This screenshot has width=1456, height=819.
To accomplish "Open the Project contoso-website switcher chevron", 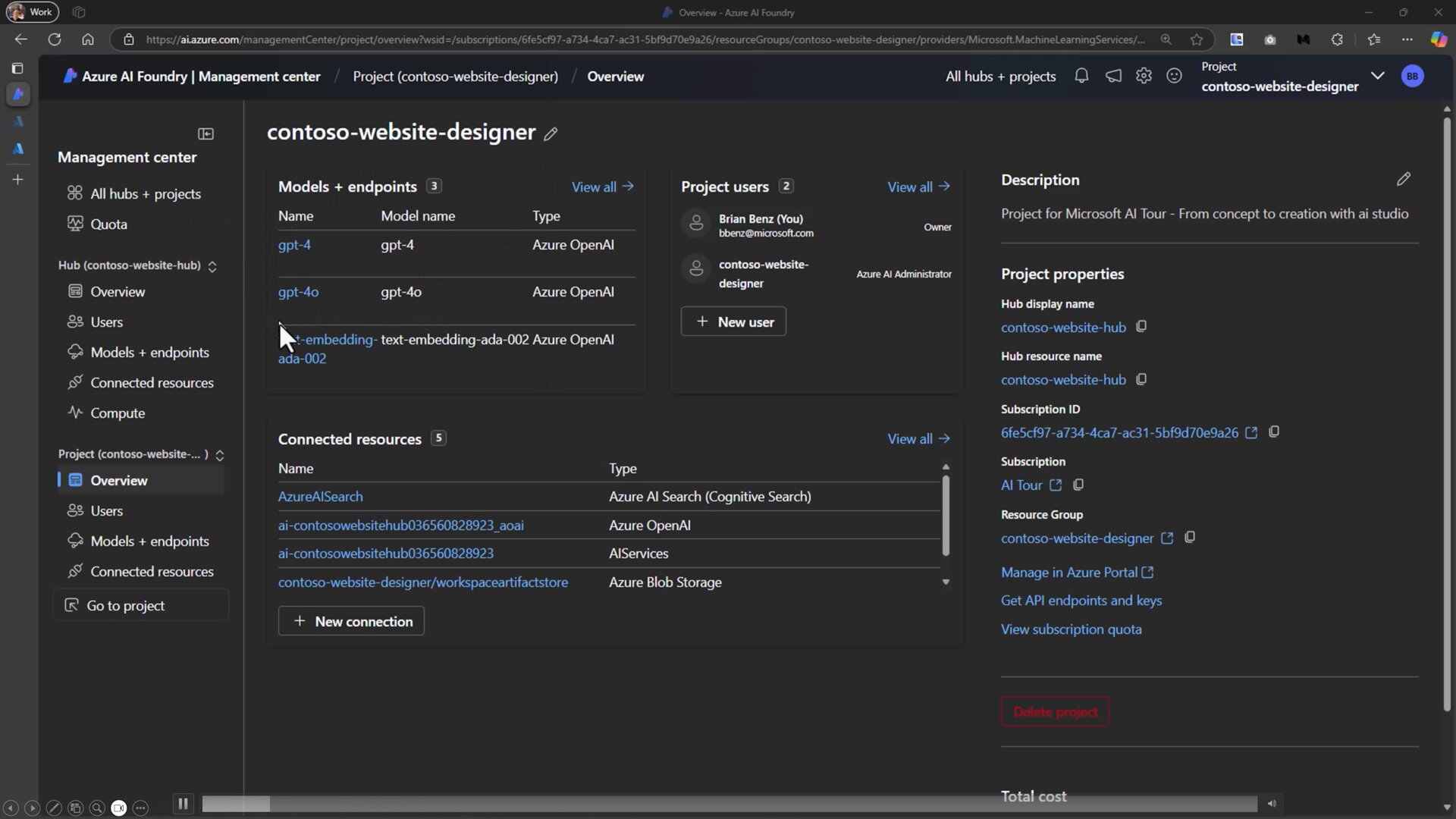I will click(x=220, y=454).
